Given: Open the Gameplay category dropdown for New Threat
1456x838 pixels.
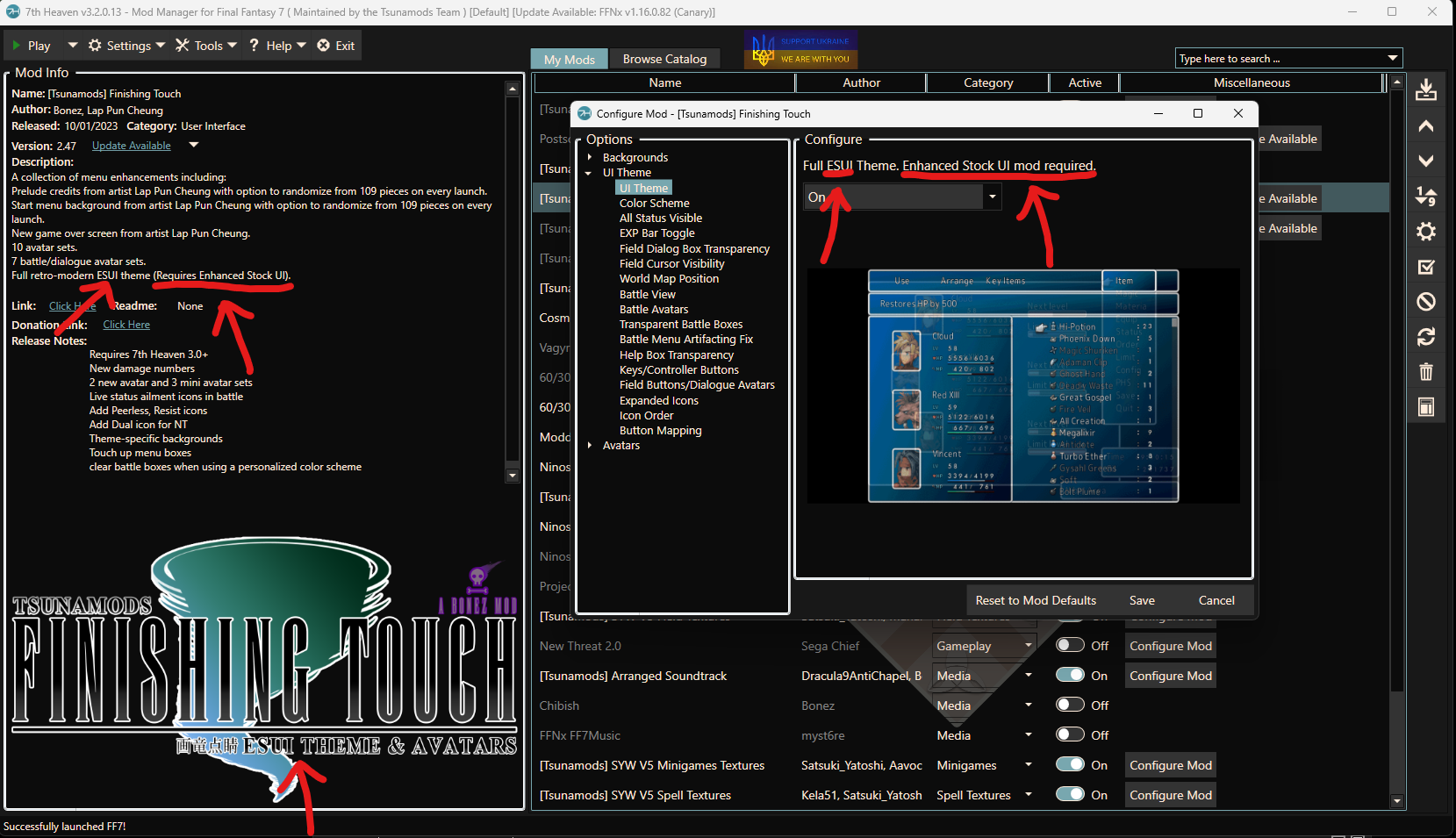Looking at the screenshot, I should point(1028,645).
